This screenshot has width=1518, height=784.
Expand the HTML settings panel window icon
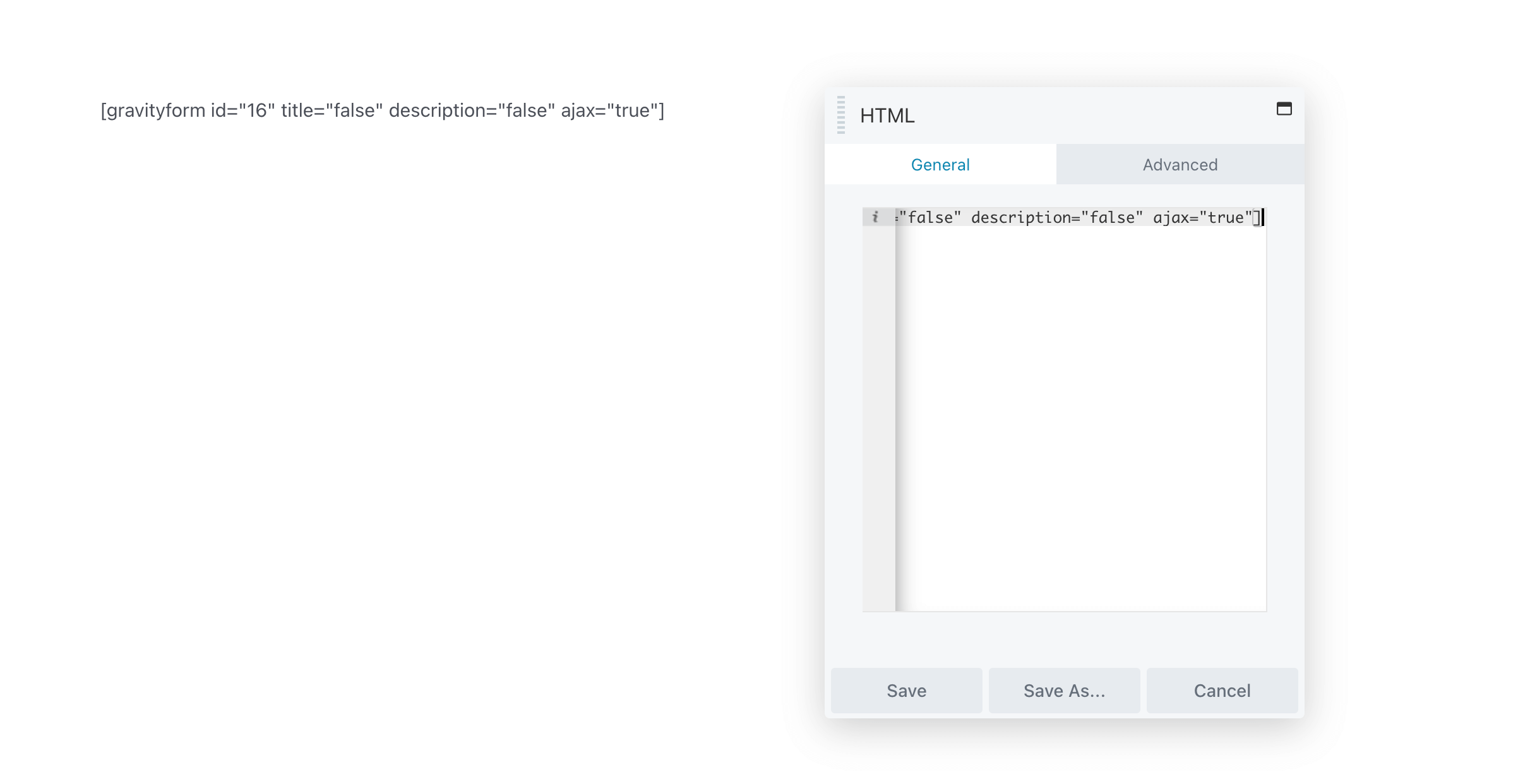[1284, 109]
